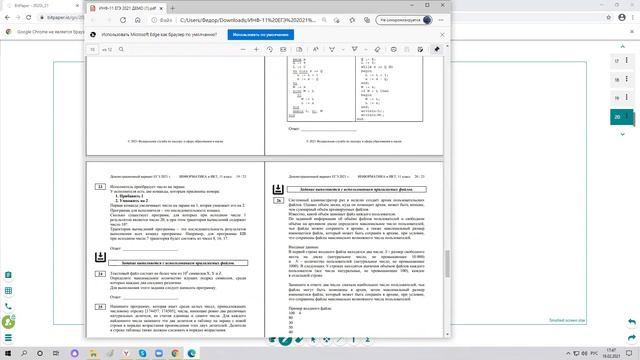Fit PDF to page width
The image size is (640, 360).
[283, 49]
